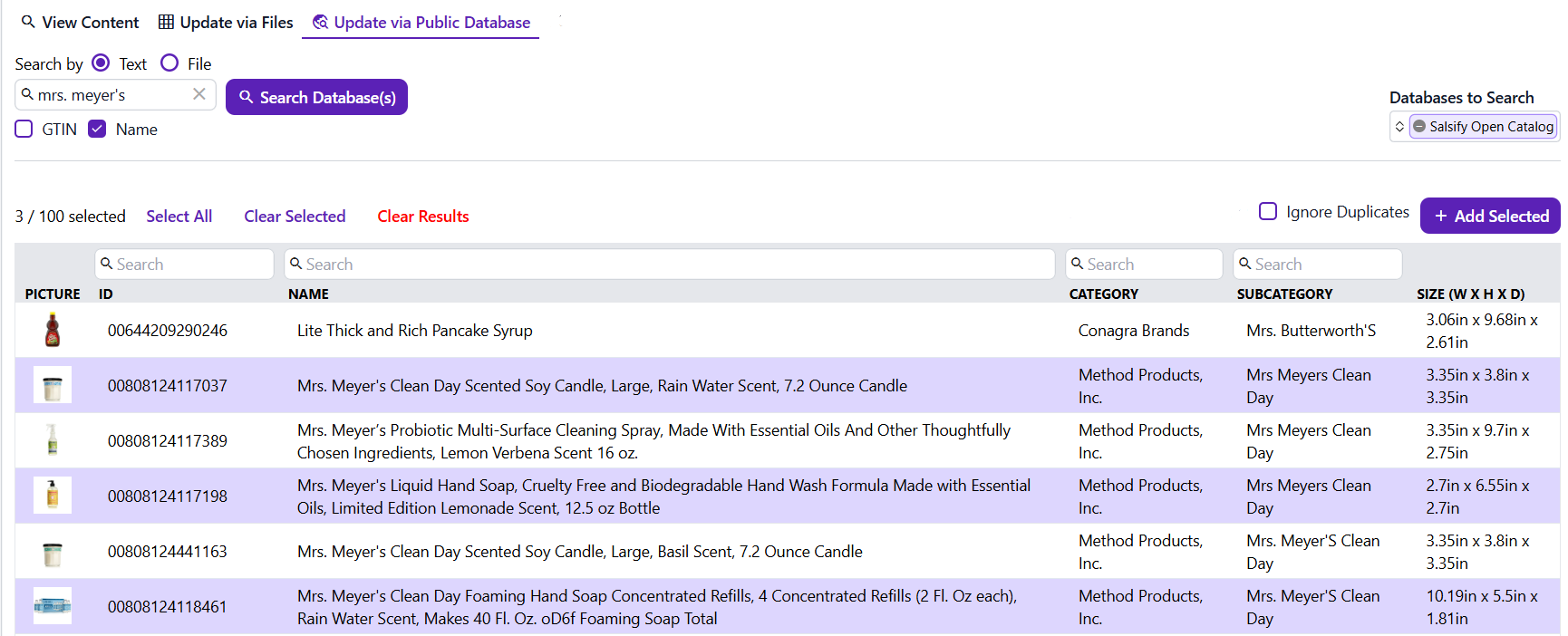The width and height of the screenshot is (1568, 636).
Task: Select the Text search radio button
Action: [x=102, y=63]
